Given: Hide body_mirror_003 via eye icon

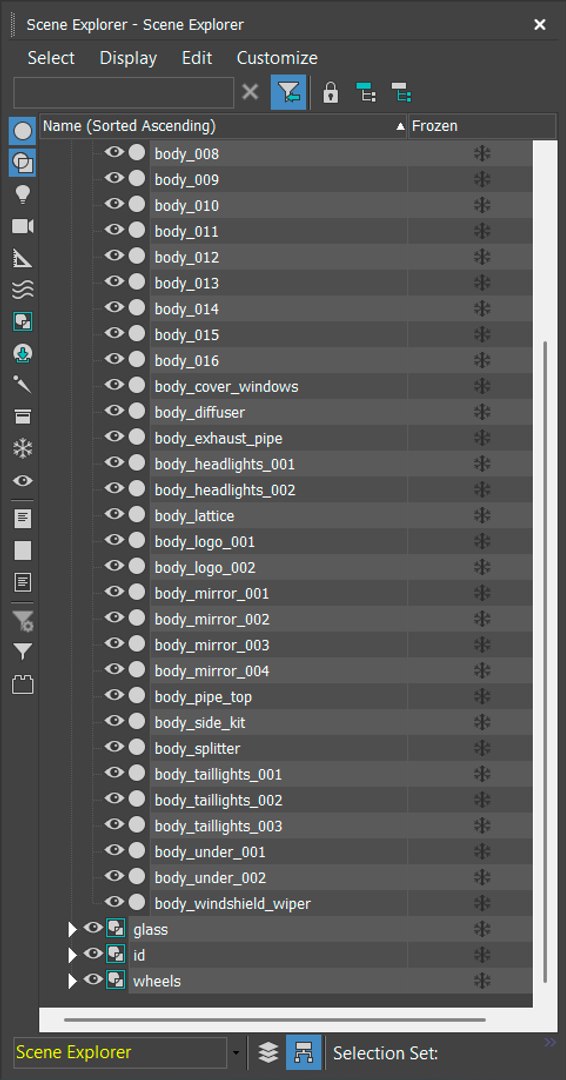Looking at the screenshot, I should [114, 643].
